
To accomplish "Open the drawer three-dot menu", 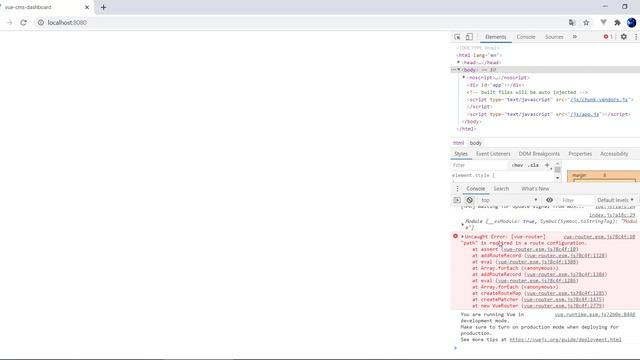I will click(457, 189).
